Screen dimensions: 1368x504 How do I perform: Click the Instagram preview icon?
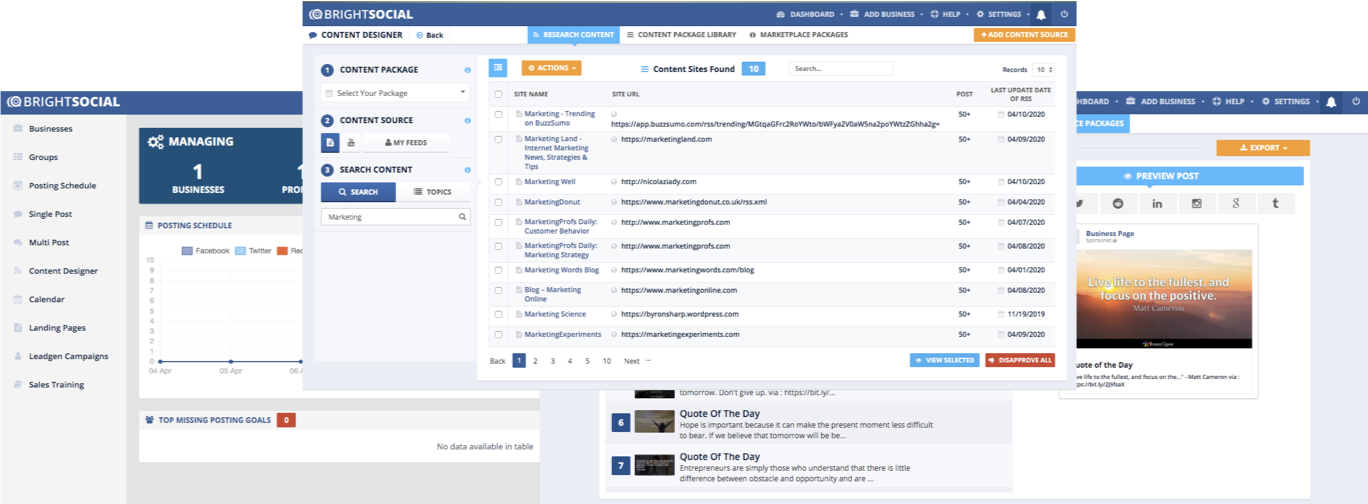click(x=1197, y=204)
